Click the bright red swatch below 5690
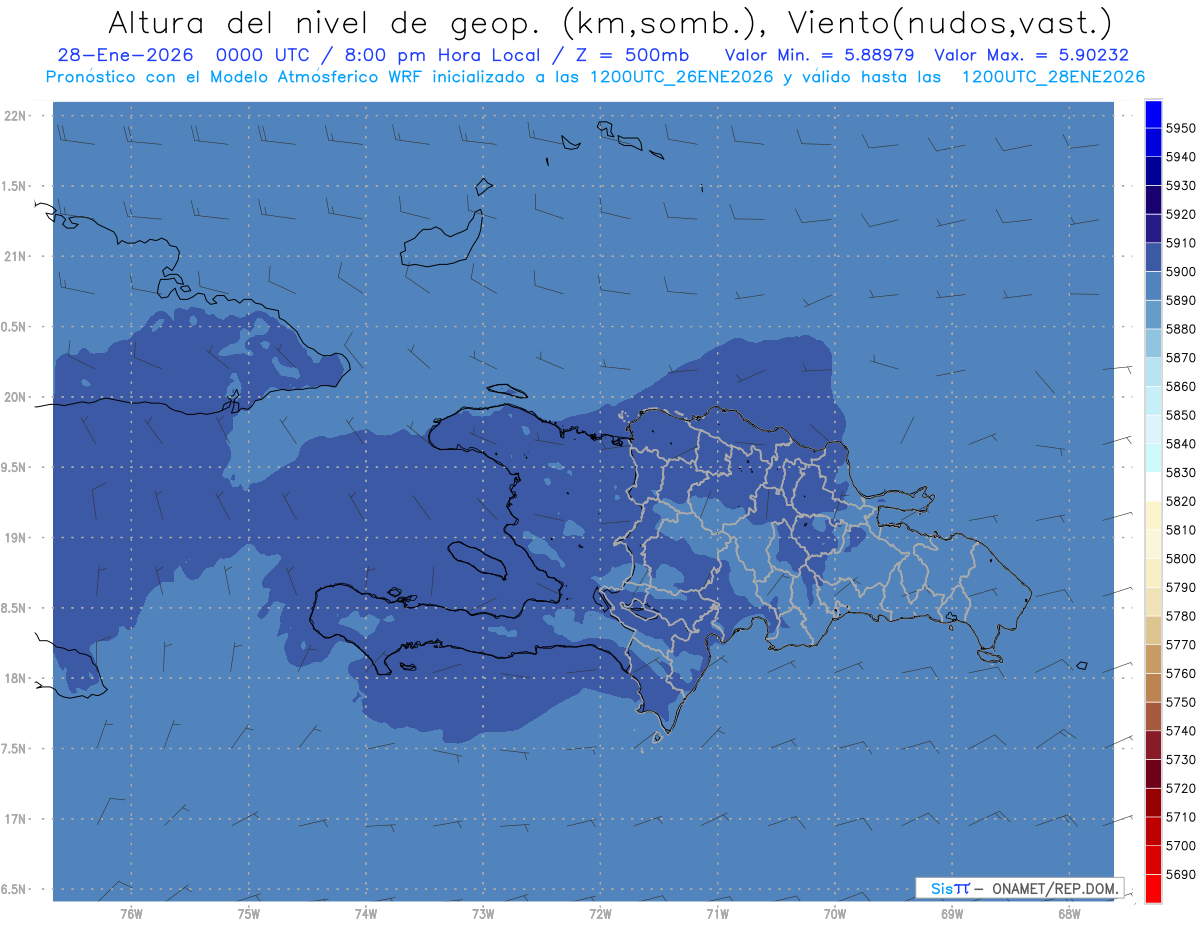Screen dimensions: 1200x927 coord(1153,888)
